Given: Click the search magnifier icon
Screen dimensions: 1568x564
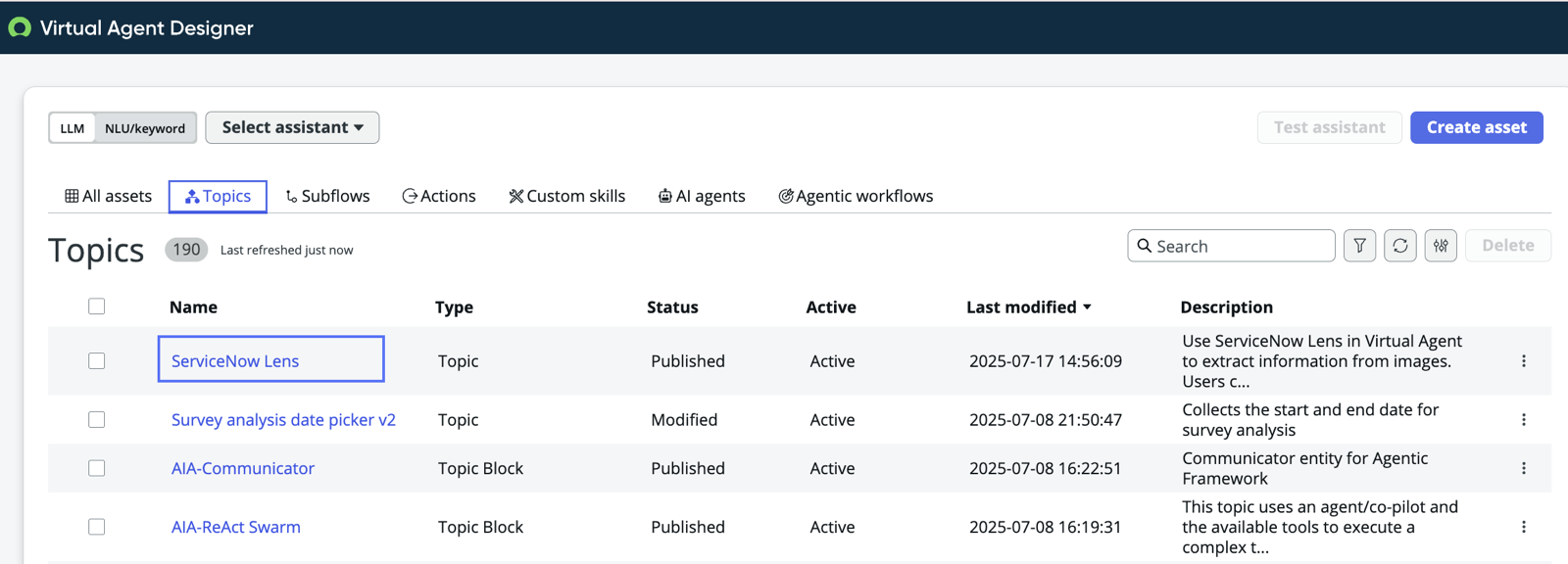Looking at the screenshot, I should coord(1144,246).
